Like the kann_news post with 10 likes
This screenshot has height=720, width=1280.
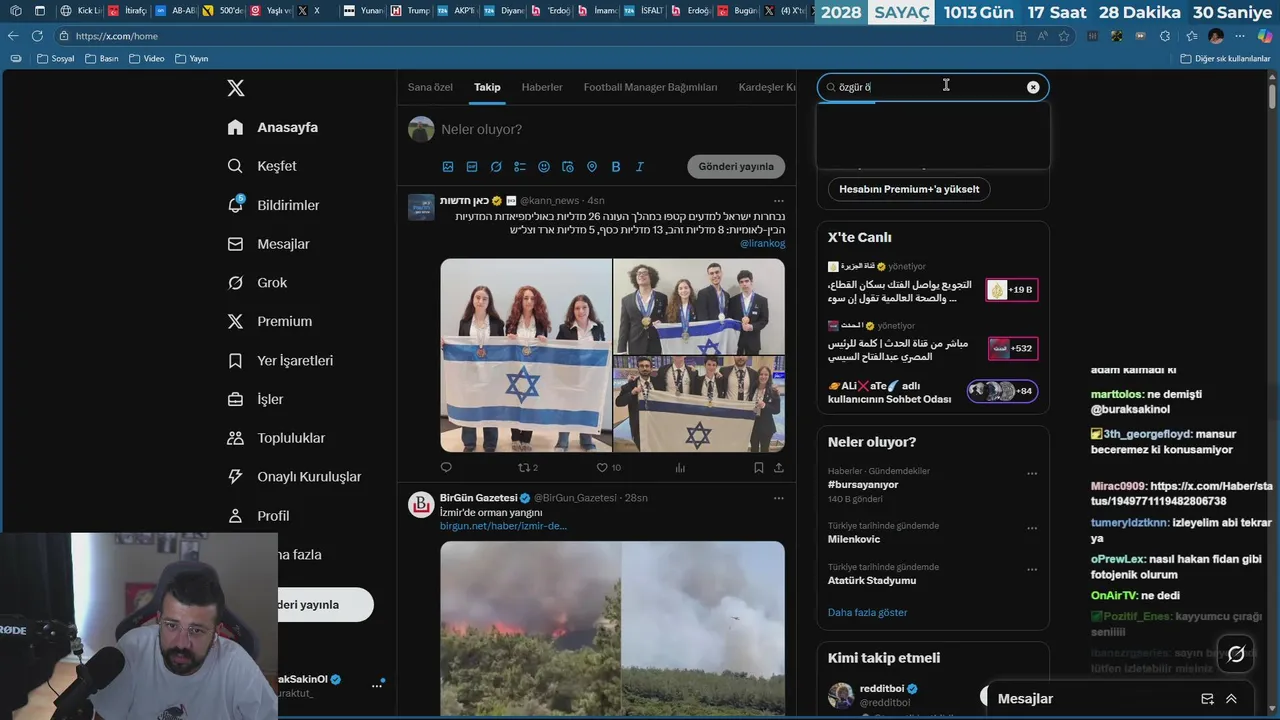608,467
